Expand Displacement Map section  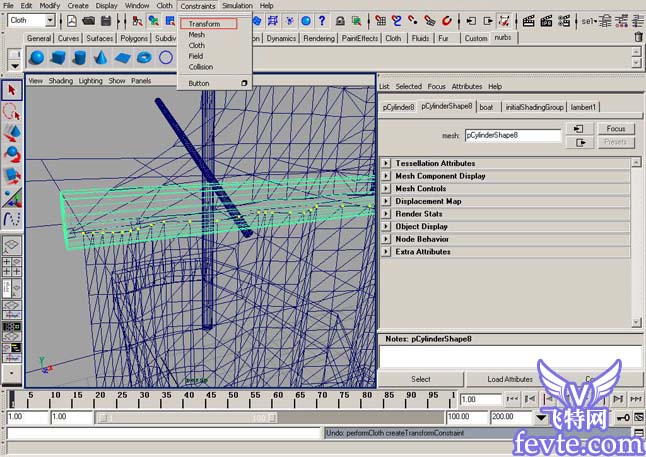pyautogui.click(x=386, y=201)
